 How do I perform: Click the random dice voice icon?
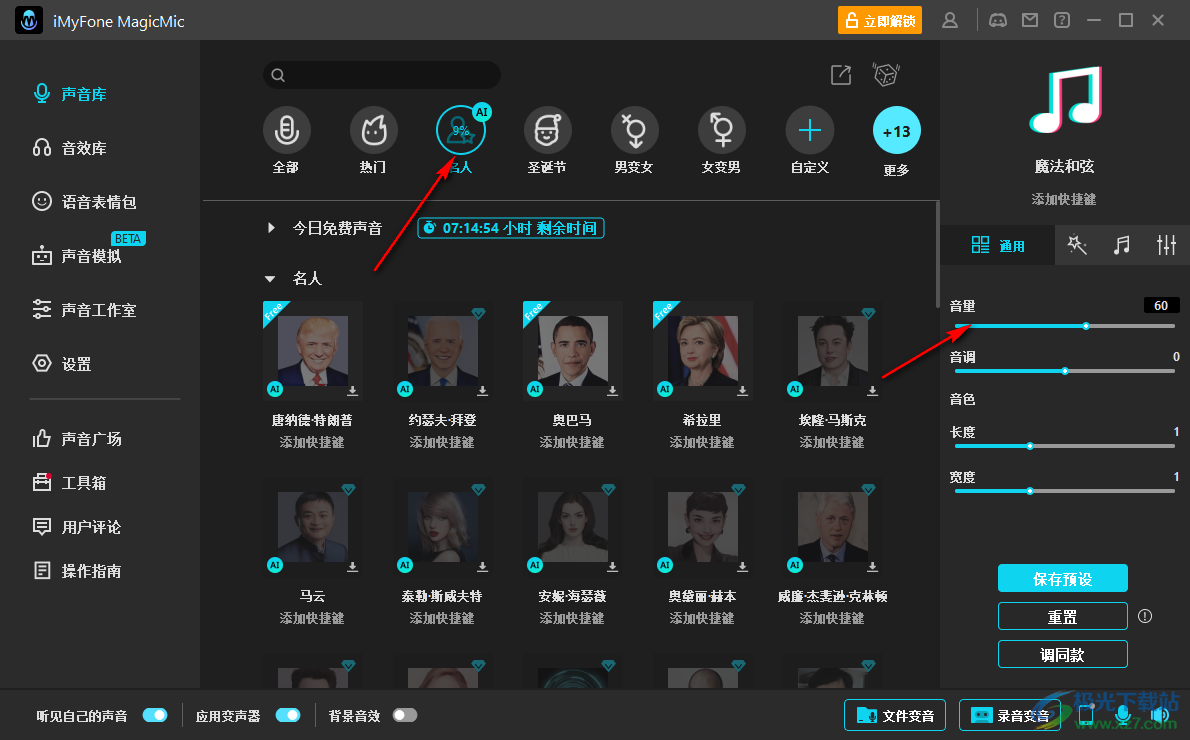886,75
